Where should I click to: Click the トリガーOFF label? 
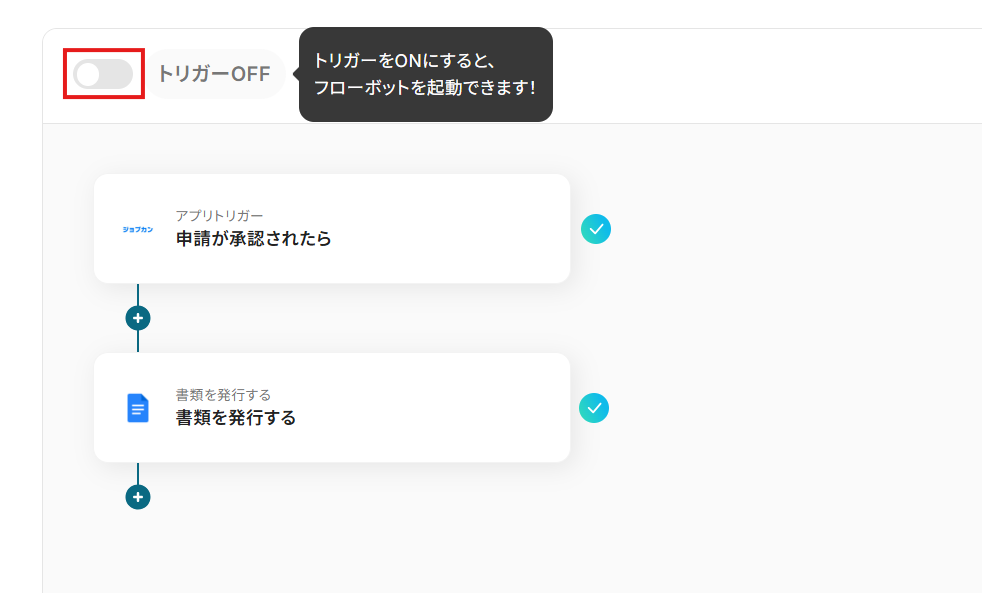click(x=214, y=74)
